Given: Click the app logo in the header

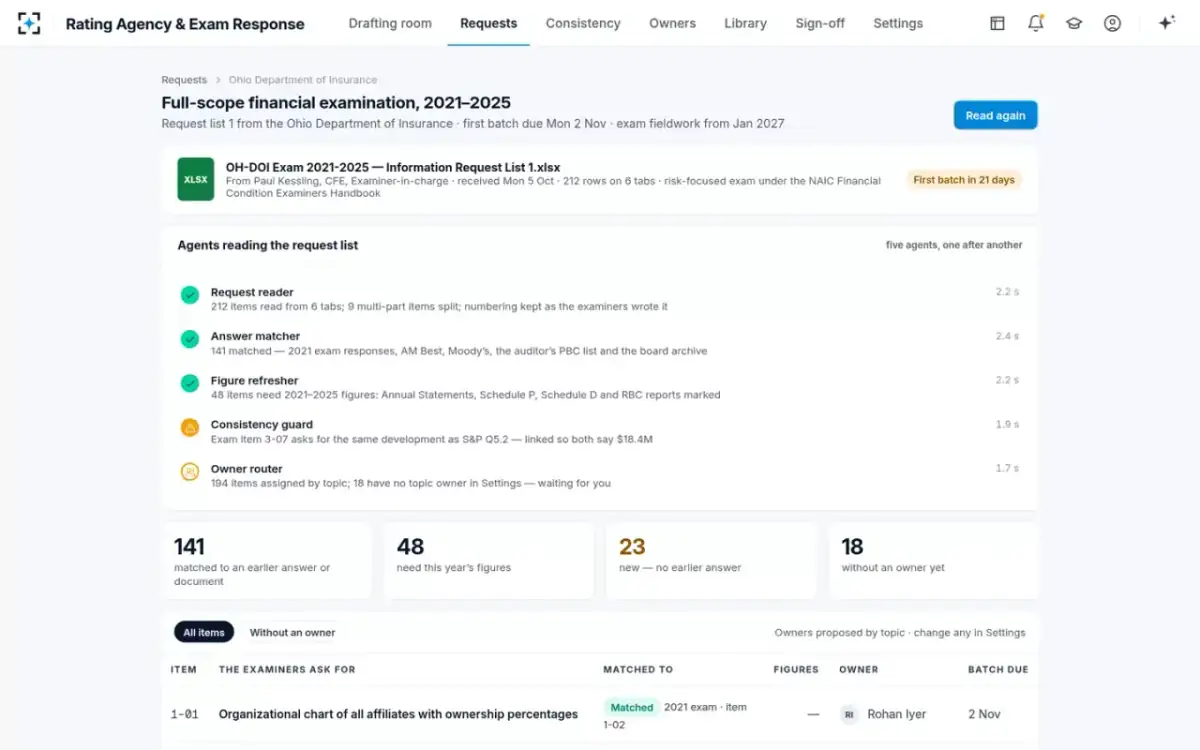Looking at the screenshot, I should [29, 23].
